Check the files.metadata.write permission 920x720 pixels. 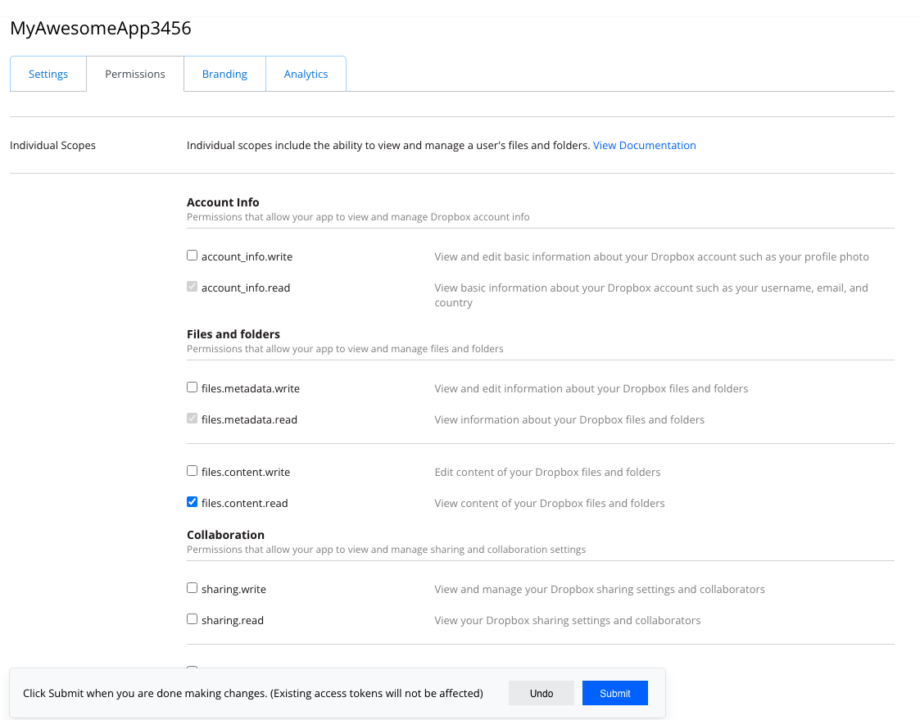click(x=191, y=387)
